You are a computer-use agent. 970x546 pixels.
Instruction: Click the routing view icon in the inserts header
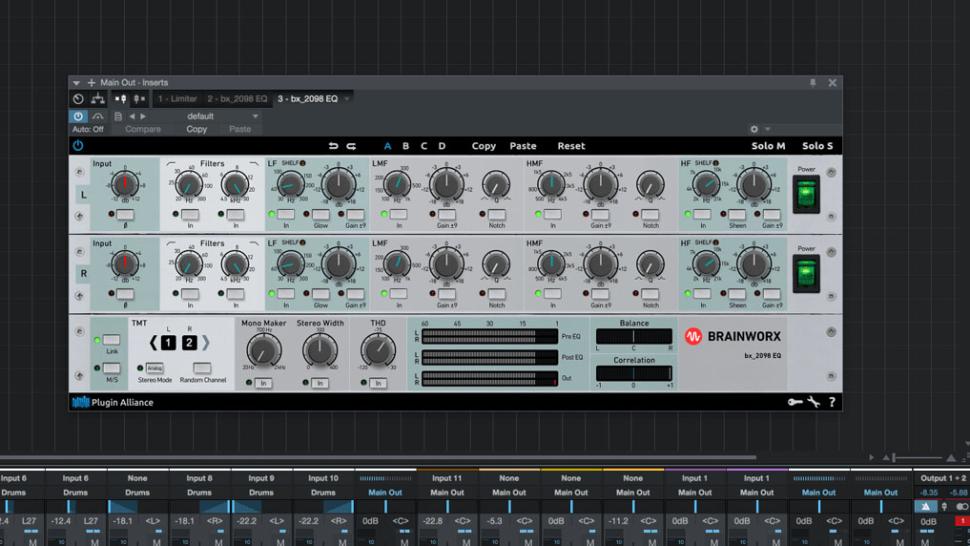click(98, 98)
